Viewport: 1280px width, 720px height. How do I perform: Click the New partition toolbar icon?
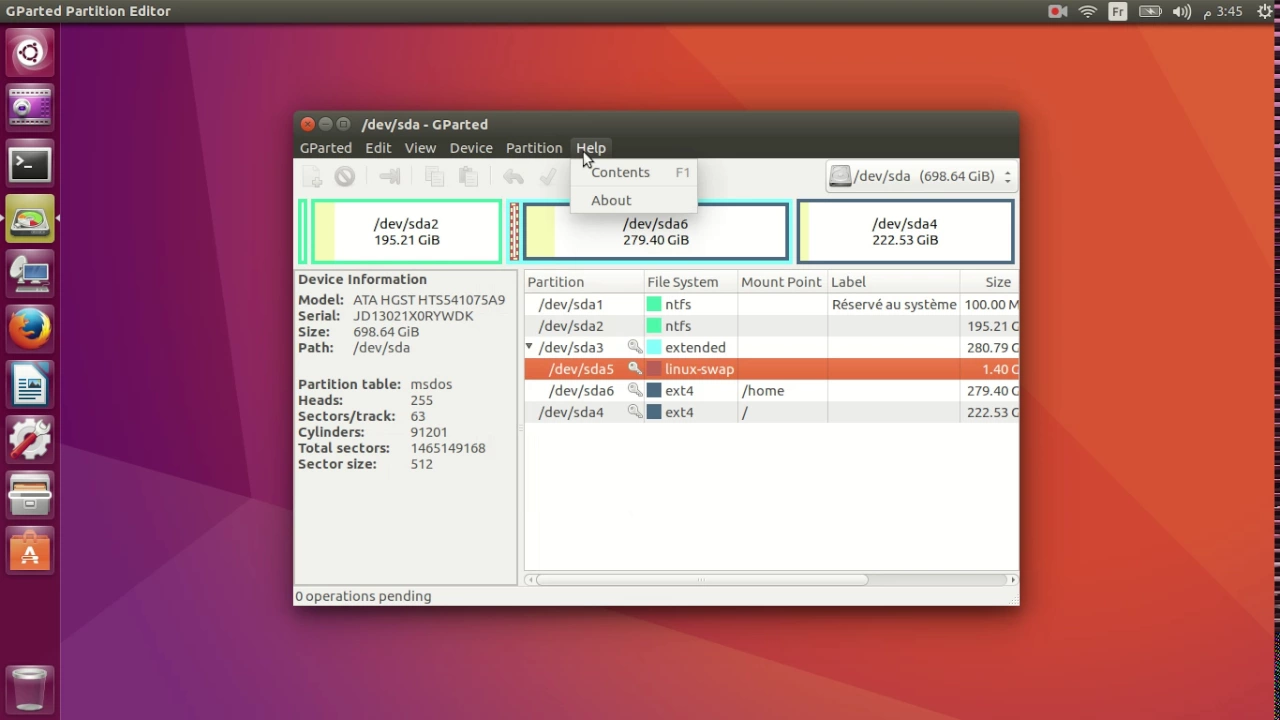(x=313, y=177)
